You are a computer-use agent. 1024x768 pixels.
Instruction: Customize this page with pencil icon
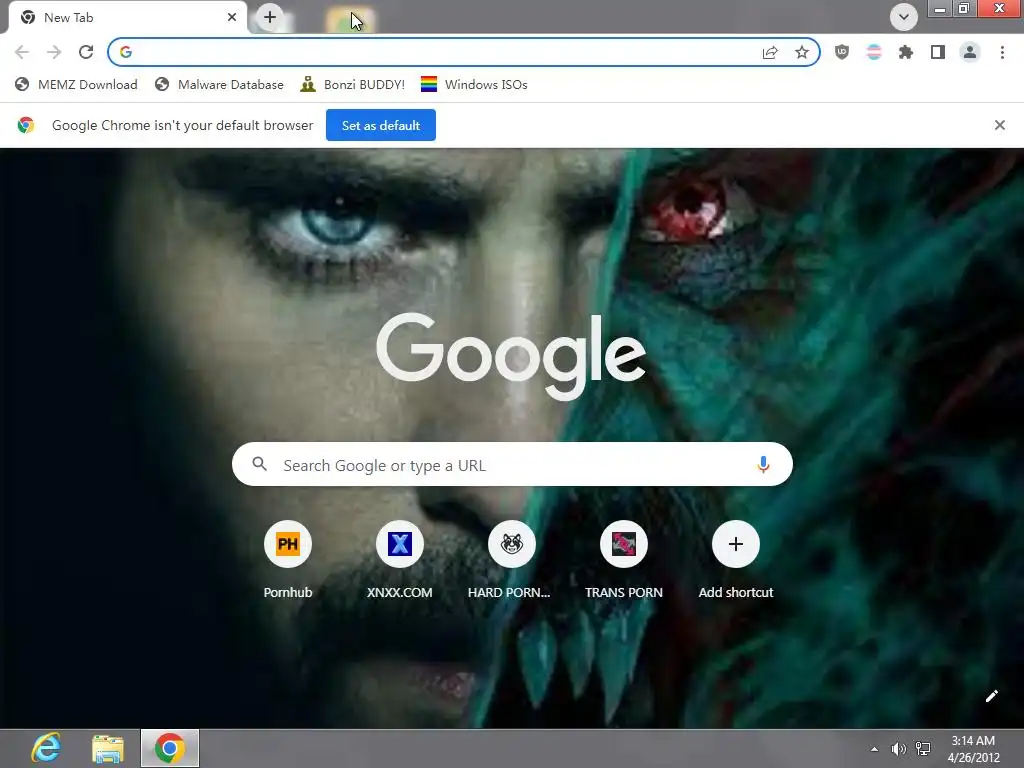click(991, 696)
